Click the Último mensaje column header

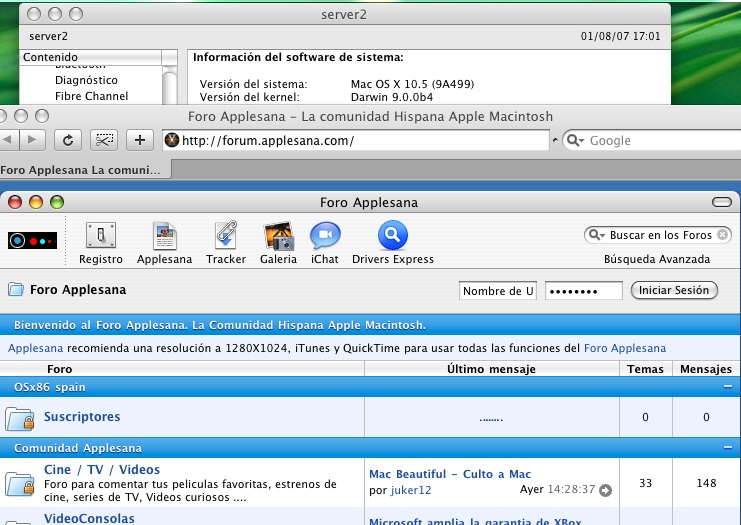[x=491, y=369]
